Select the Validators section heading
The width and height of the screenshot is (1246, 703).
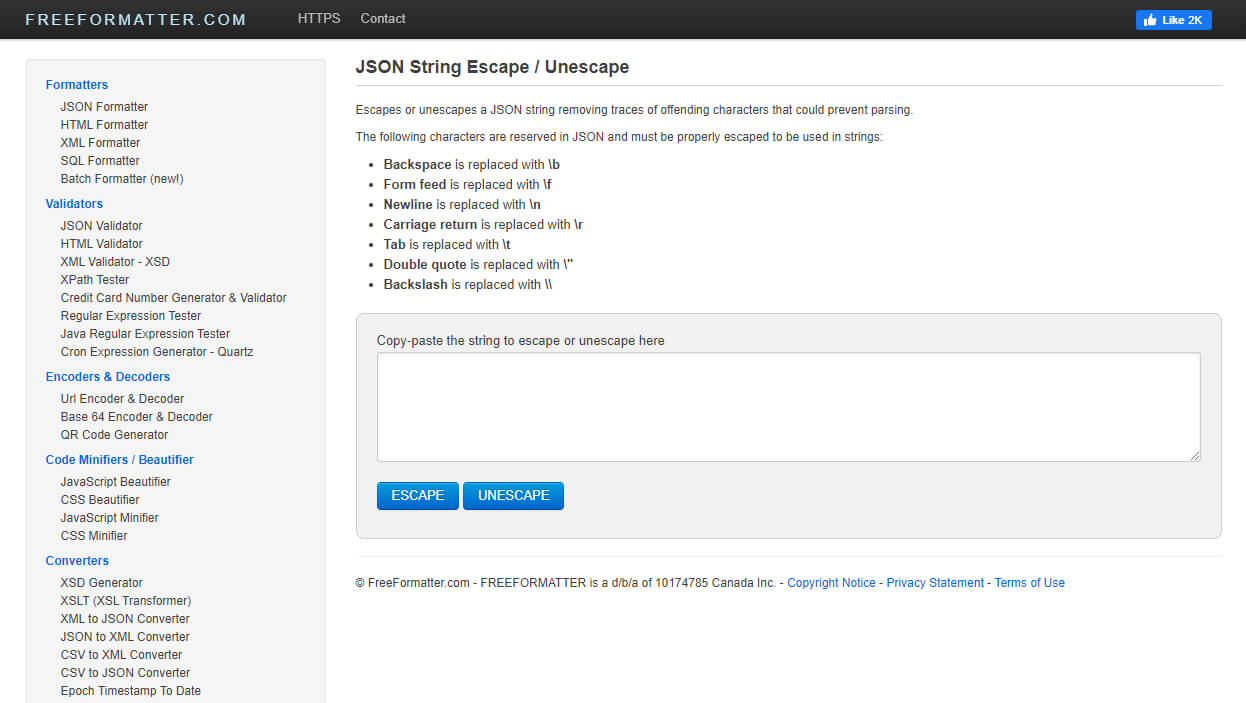[74, 204]
